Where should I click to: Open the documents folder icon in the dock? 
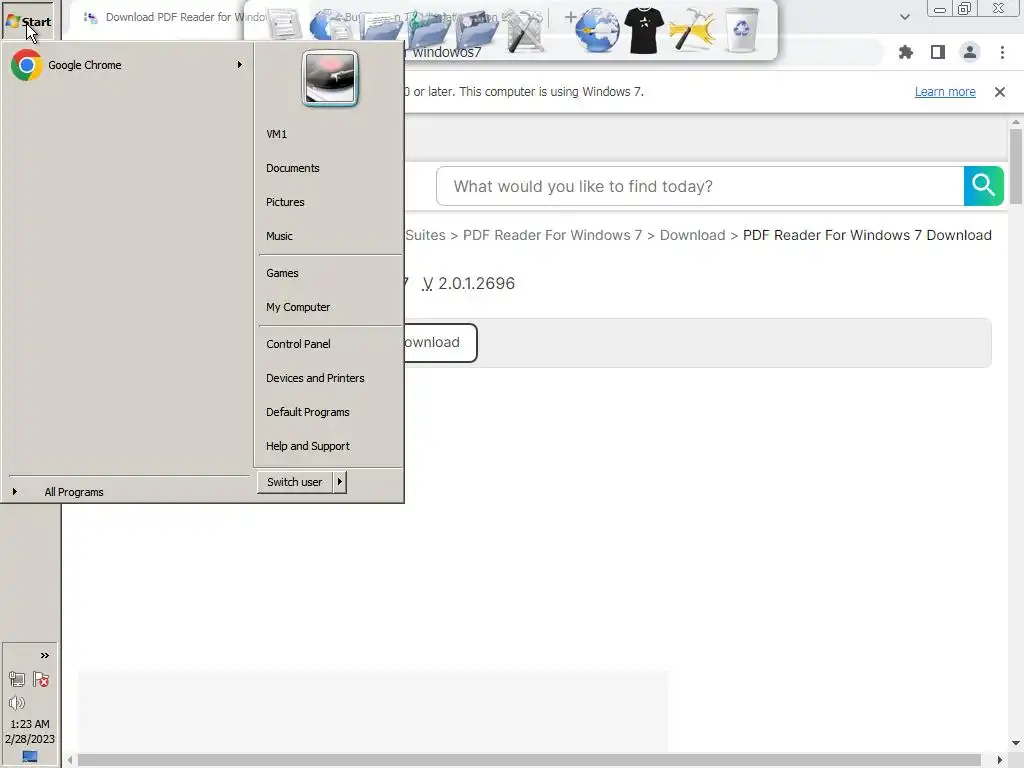(x=381, y=29)
